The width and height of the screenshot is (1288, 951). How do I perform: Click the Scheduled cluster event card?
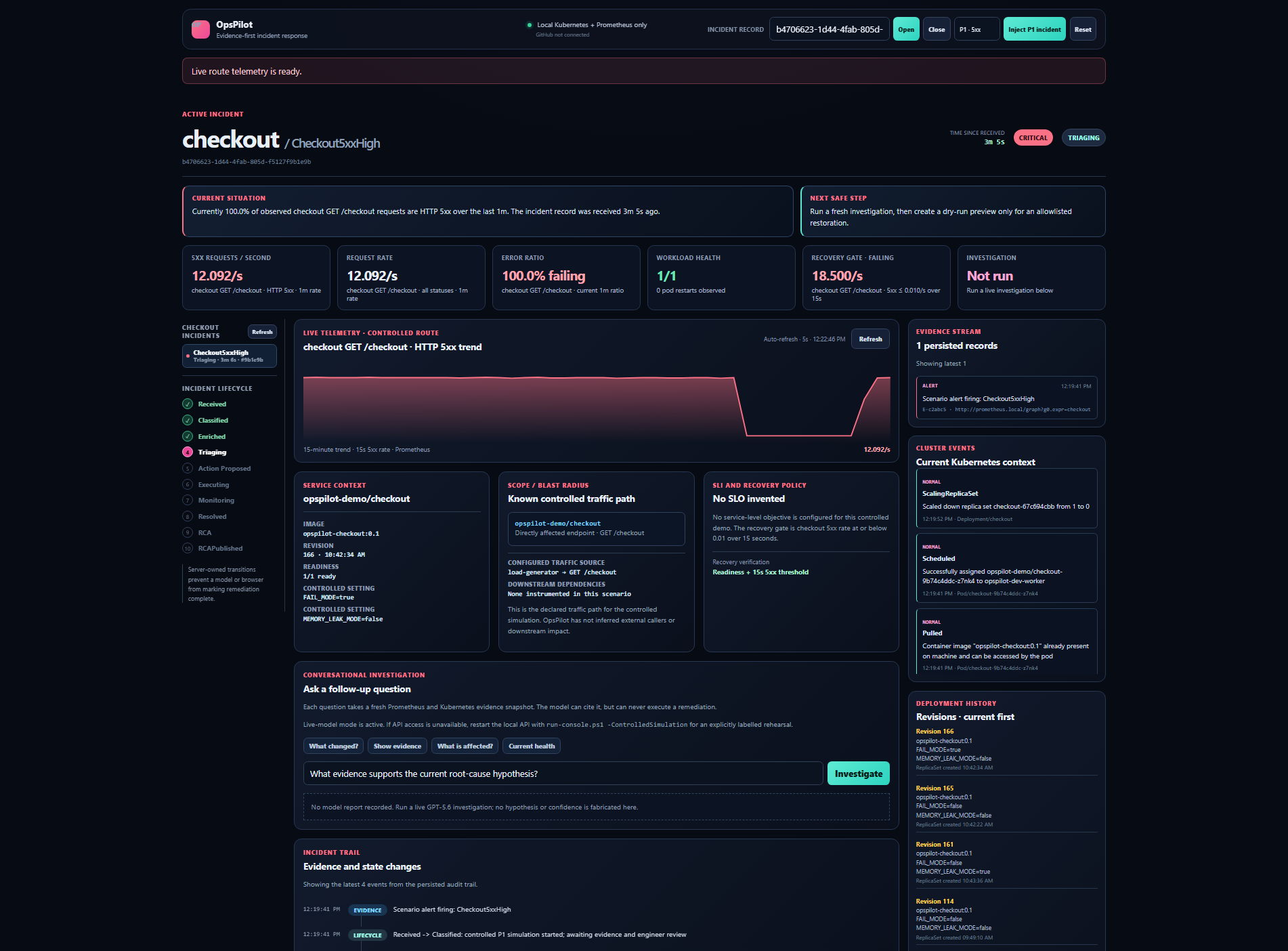coord(1006,568)
